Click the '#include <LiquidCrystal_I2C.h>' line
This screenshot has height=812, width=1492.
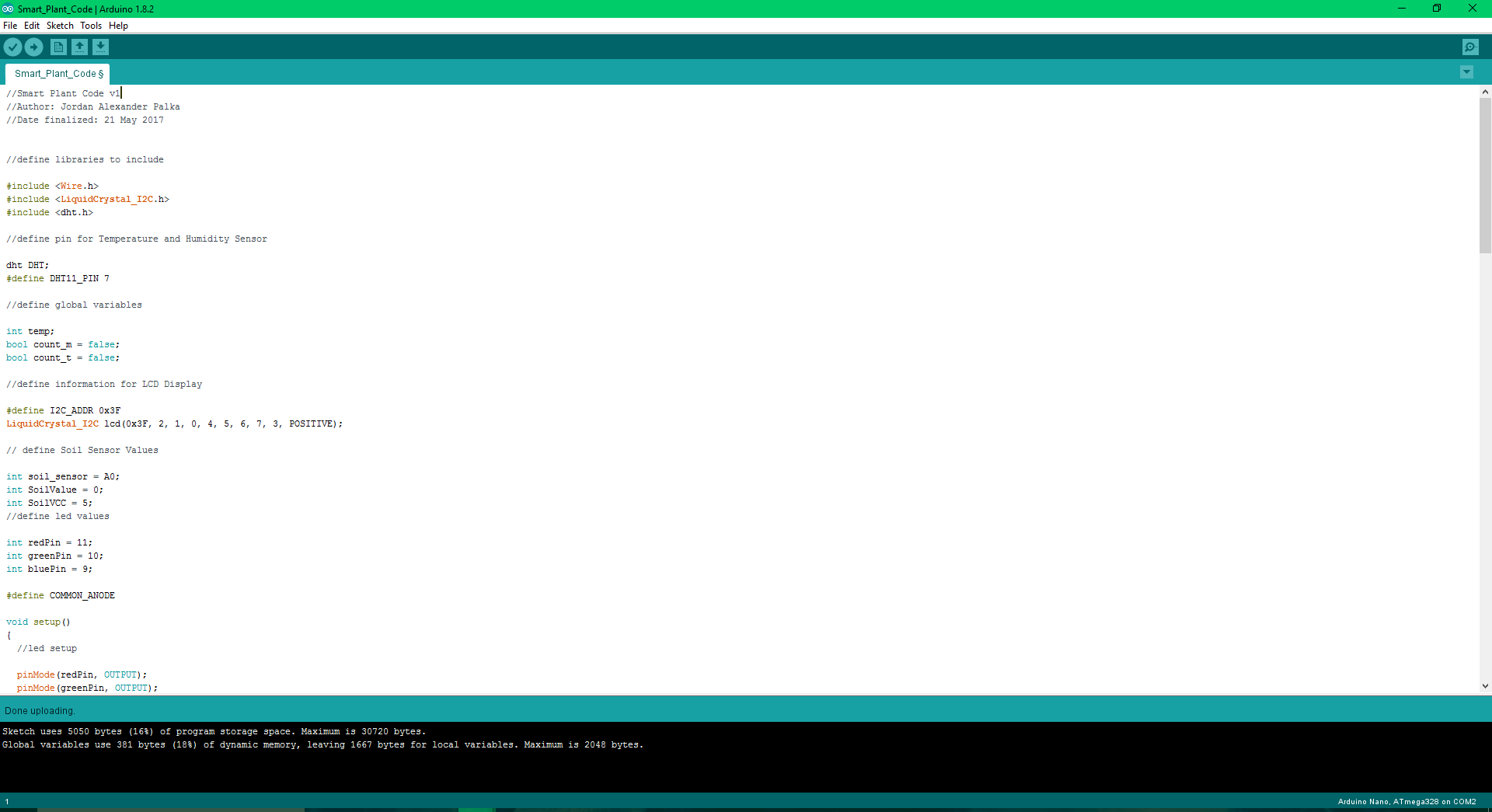[88, 199]
